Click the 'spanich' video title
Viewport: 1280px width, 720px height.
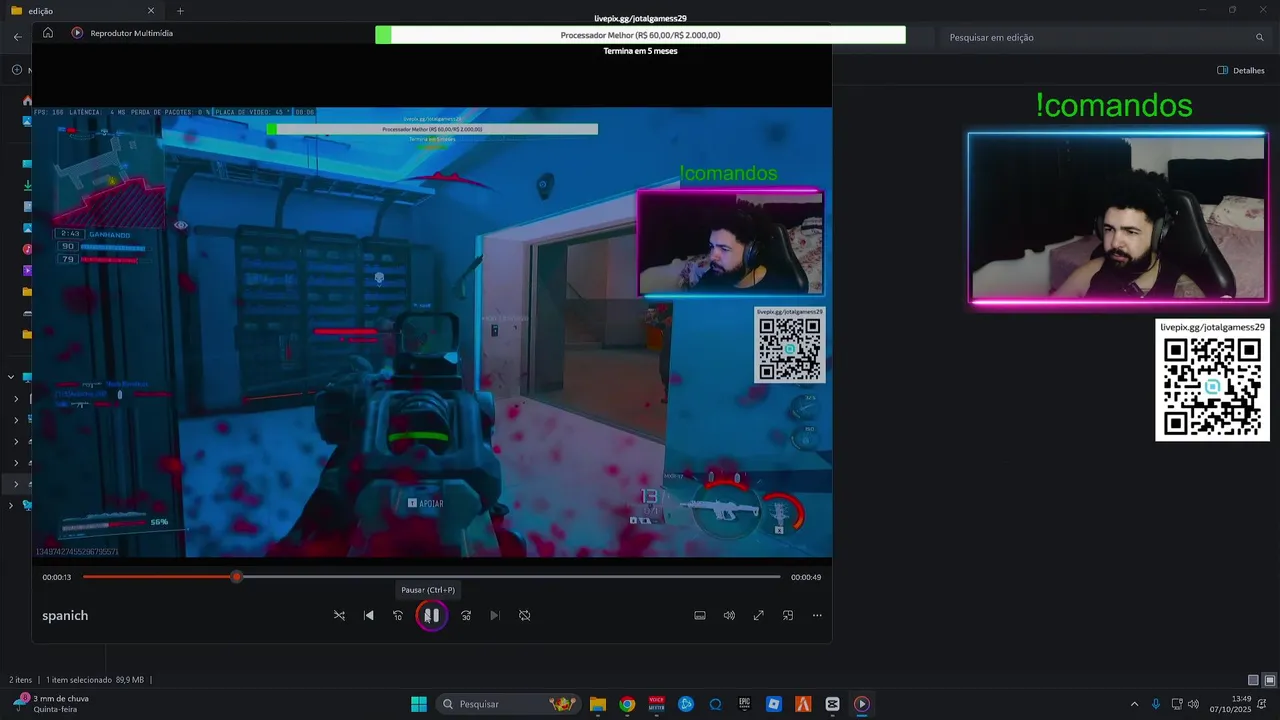point(65,616)
